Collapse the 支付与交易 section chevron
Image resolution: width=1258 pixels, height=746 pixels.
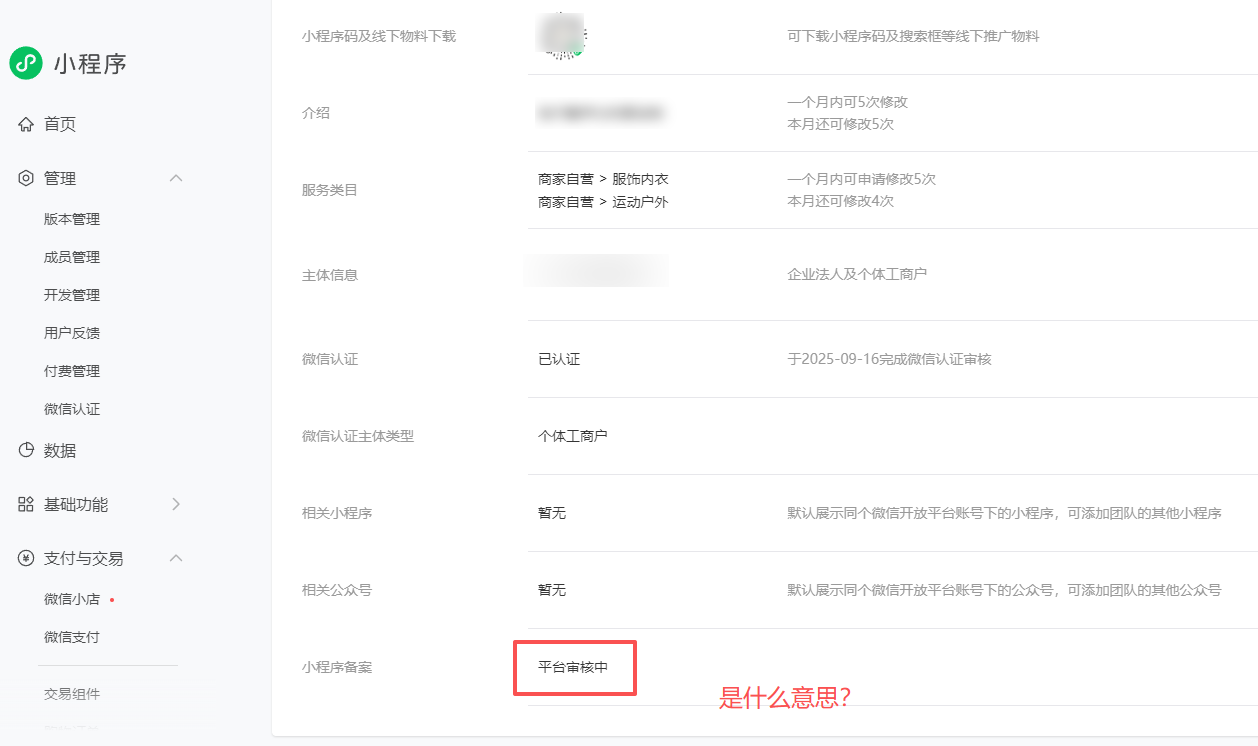176,558
